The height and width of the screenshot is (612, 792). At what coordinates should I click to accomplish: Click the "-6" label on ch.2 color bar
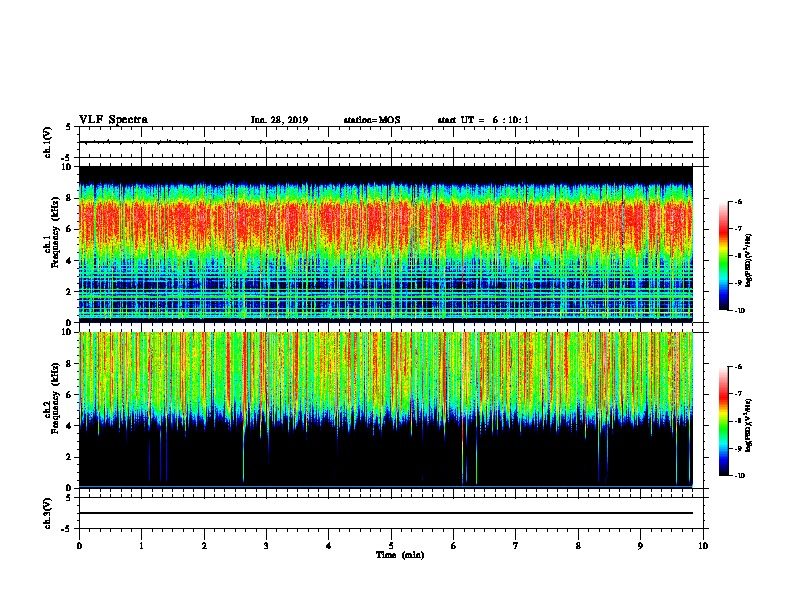pos(739,367)
